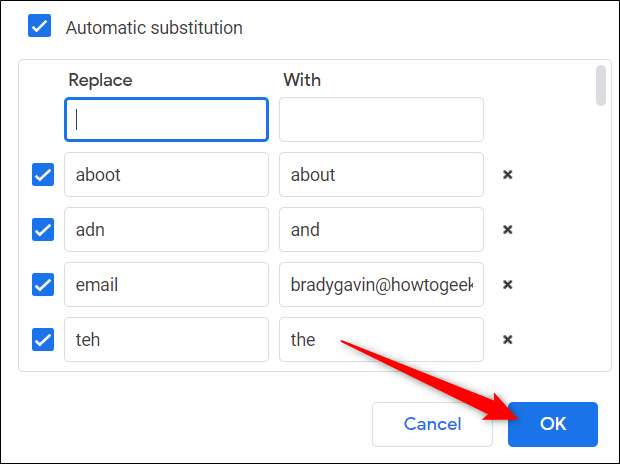Disable the 'teh' substitution checkbox

tap(43, 340)
